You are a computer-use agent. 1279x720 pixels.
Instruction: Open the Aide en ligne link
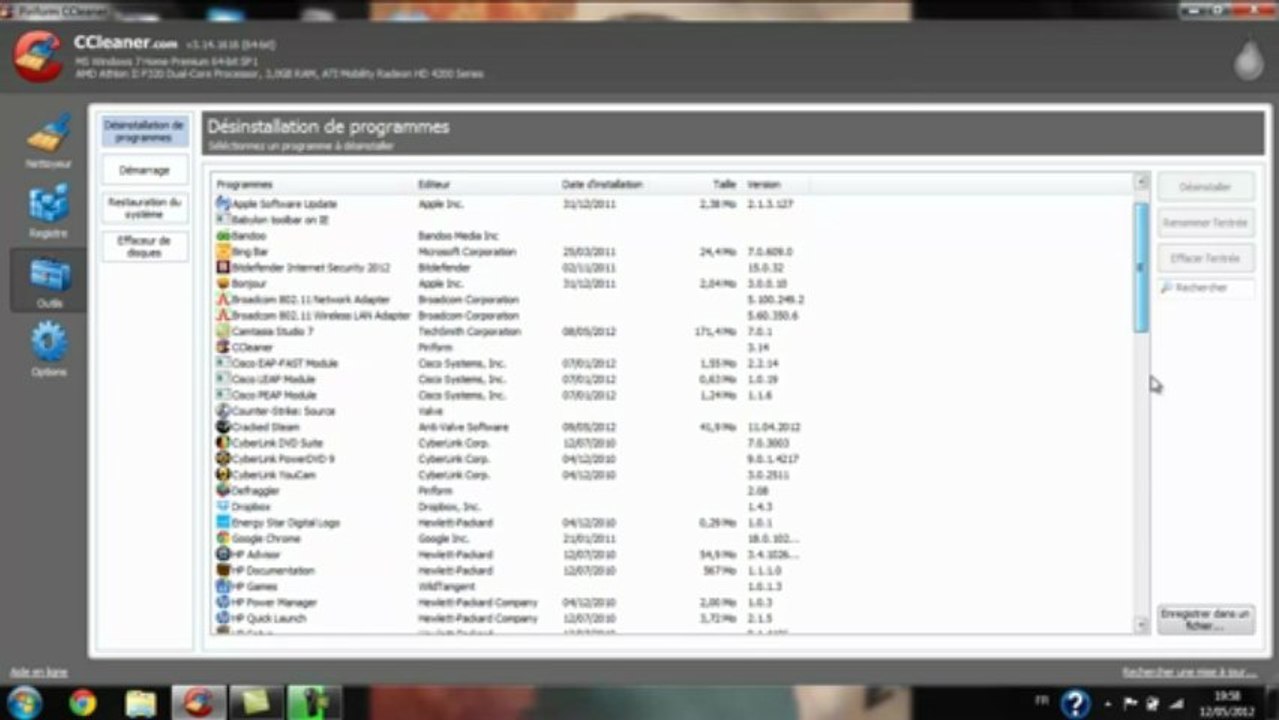pyautogui.click(x=38, y=672)
